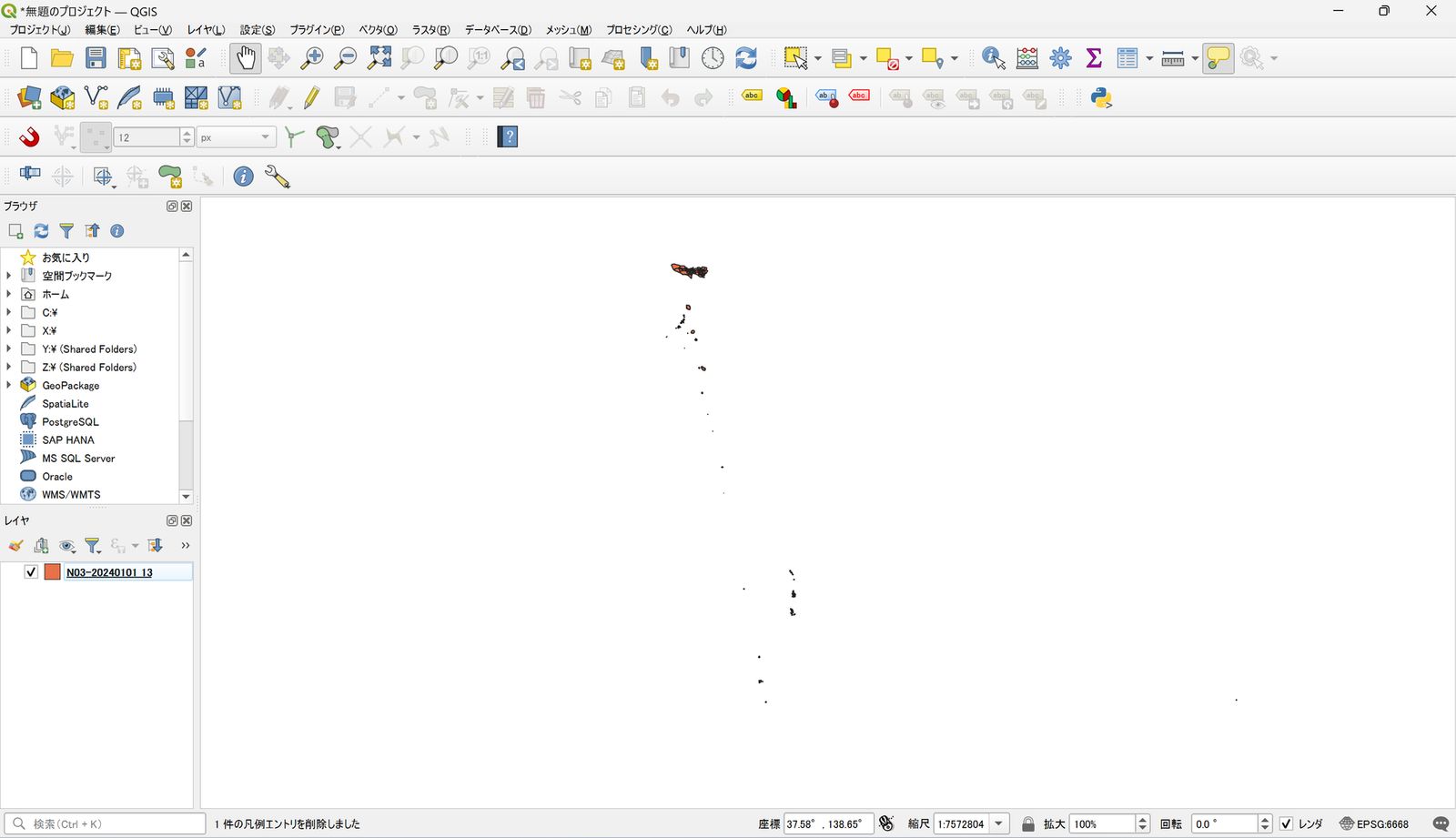Click the Zoom Full extent icon

(x=379, y=58)
